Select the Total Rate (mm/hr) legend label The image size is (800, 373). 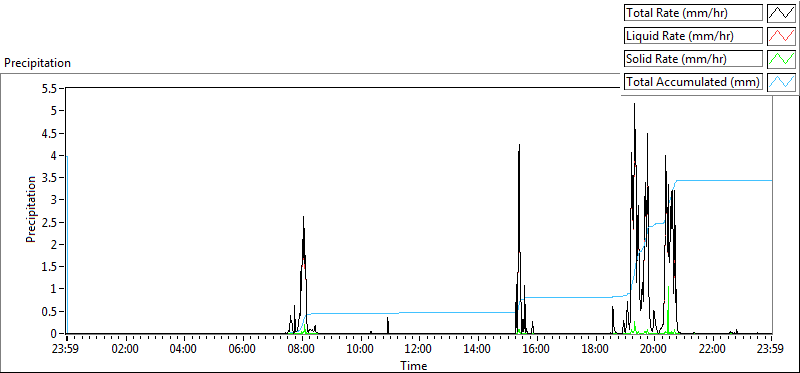(693, 13)
